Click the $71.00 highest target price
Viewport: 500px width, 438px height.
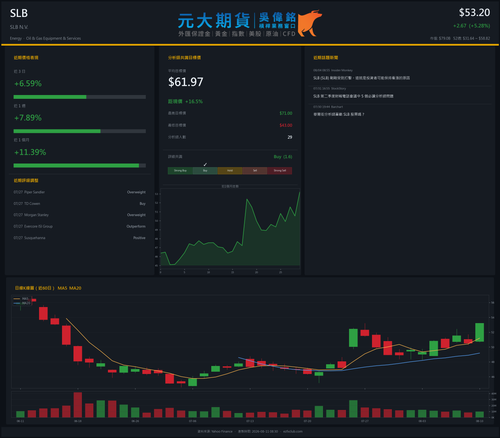pyautogui.click(x=286, y=113)
